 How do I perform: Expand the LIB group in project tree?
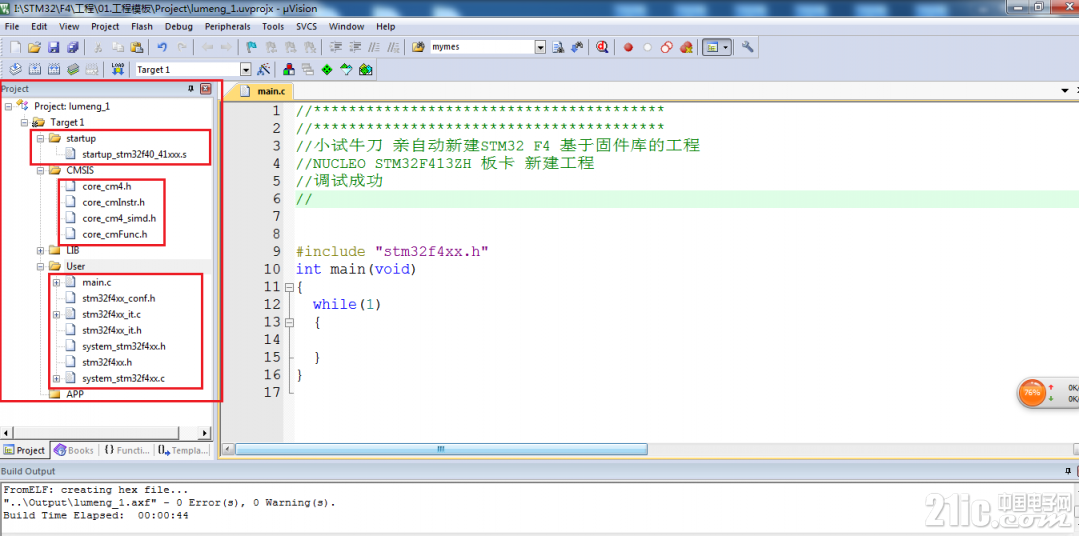(41, 250)
